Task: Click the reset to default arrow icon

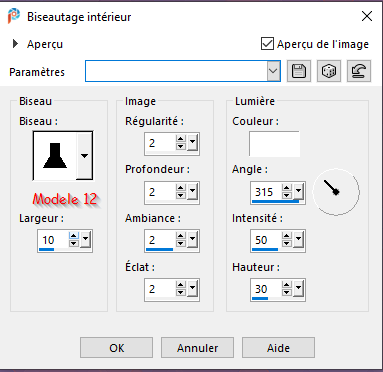Action: coord(359,71)
